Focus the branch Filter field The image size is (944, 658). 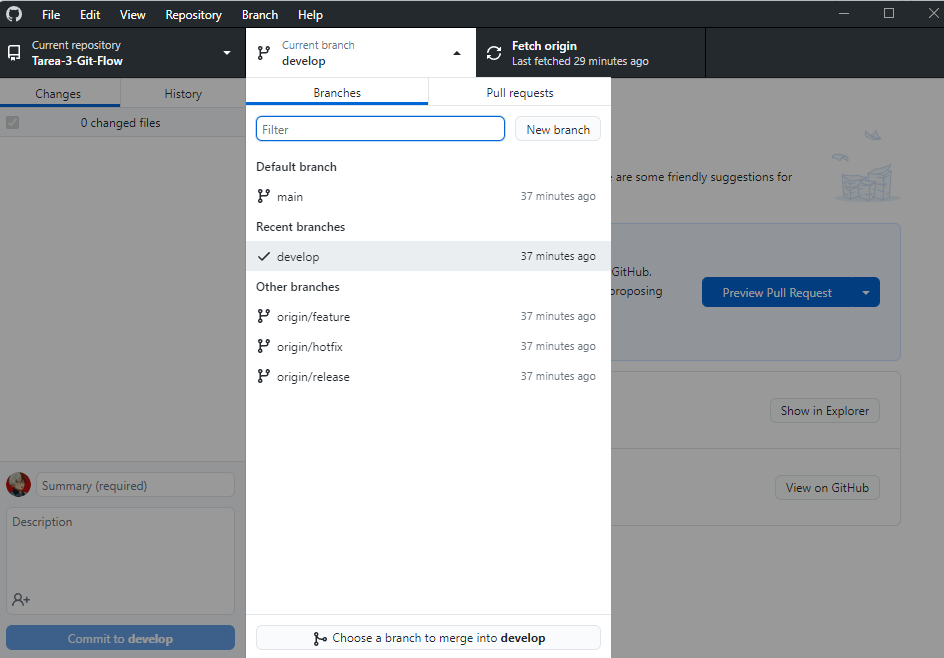coord(380,129)
